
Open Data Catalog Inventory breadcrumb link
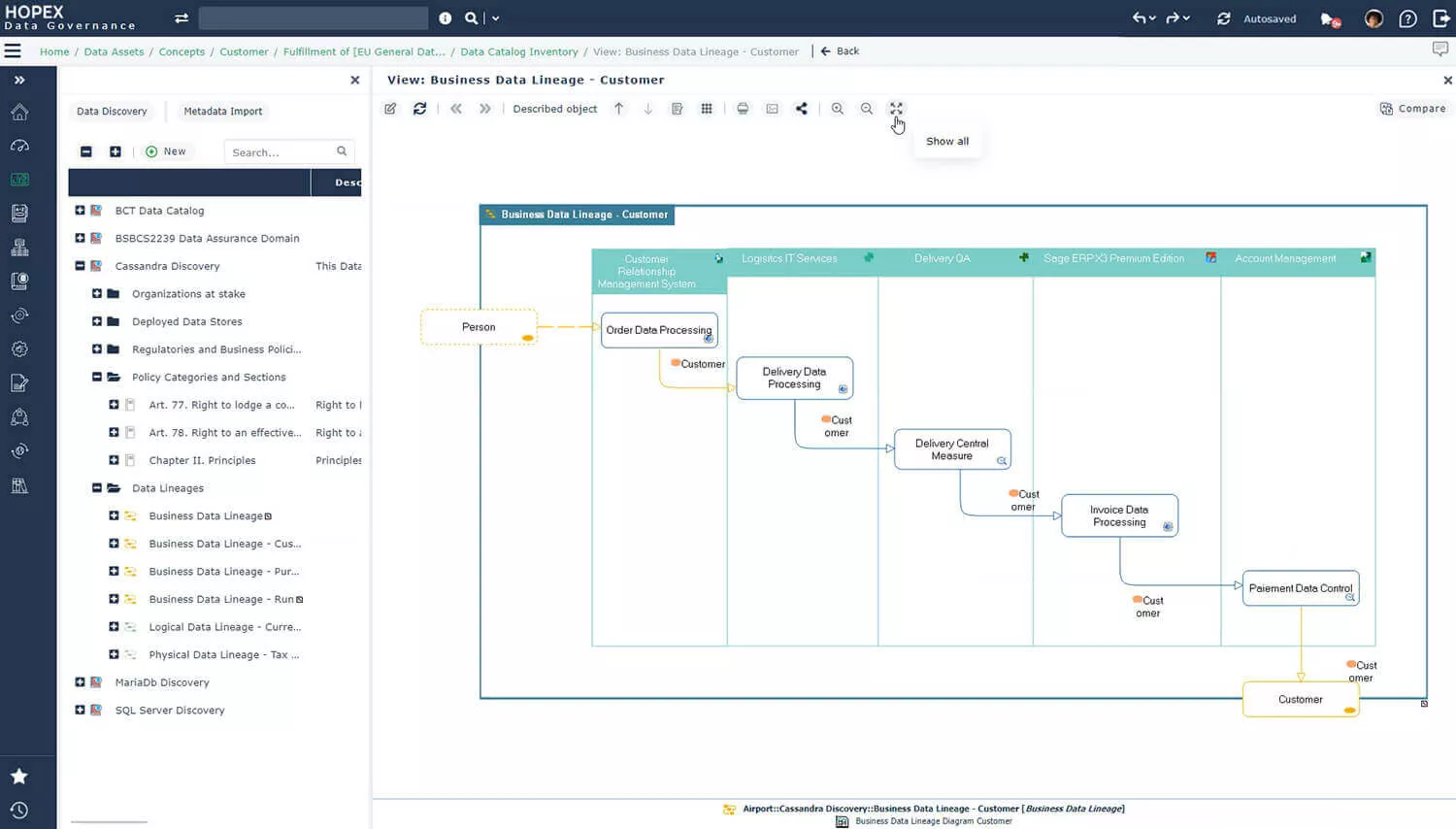pyautogui.click(x=519, y=52)
